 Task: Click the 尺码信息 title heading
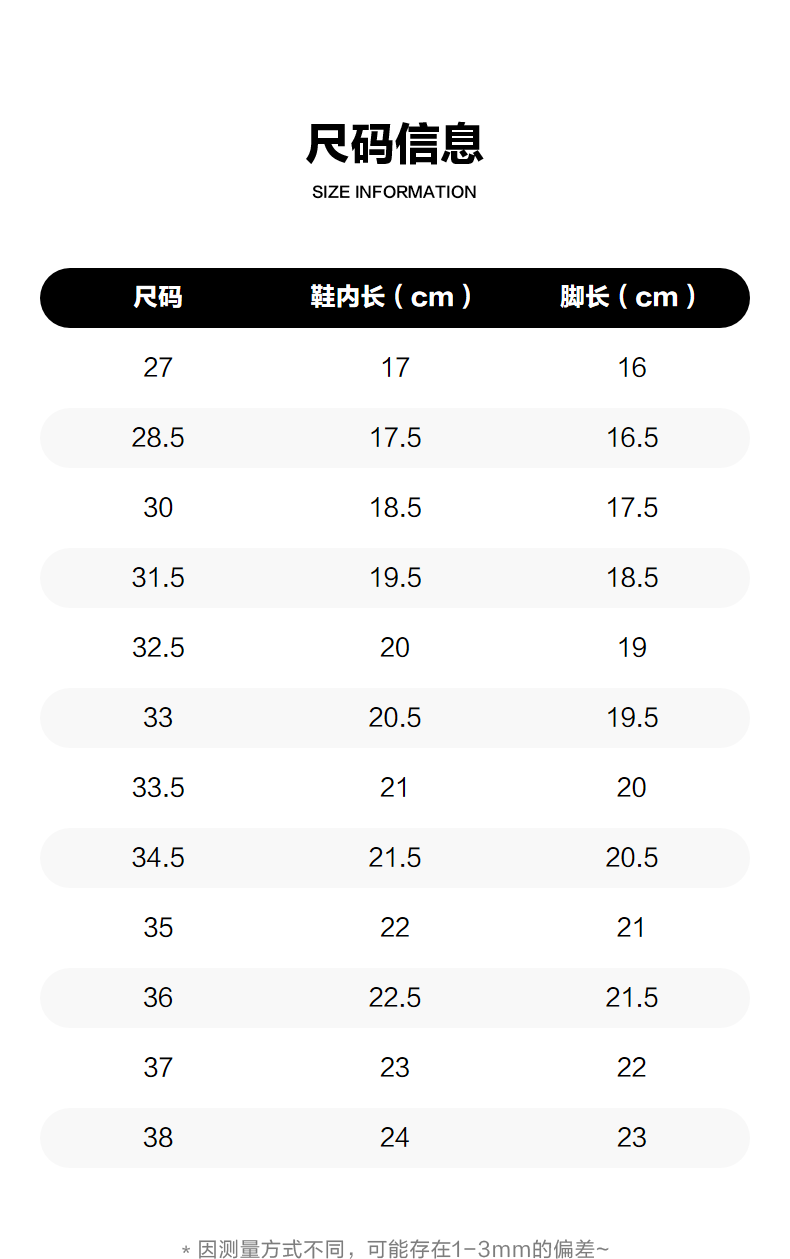[394, 143]
